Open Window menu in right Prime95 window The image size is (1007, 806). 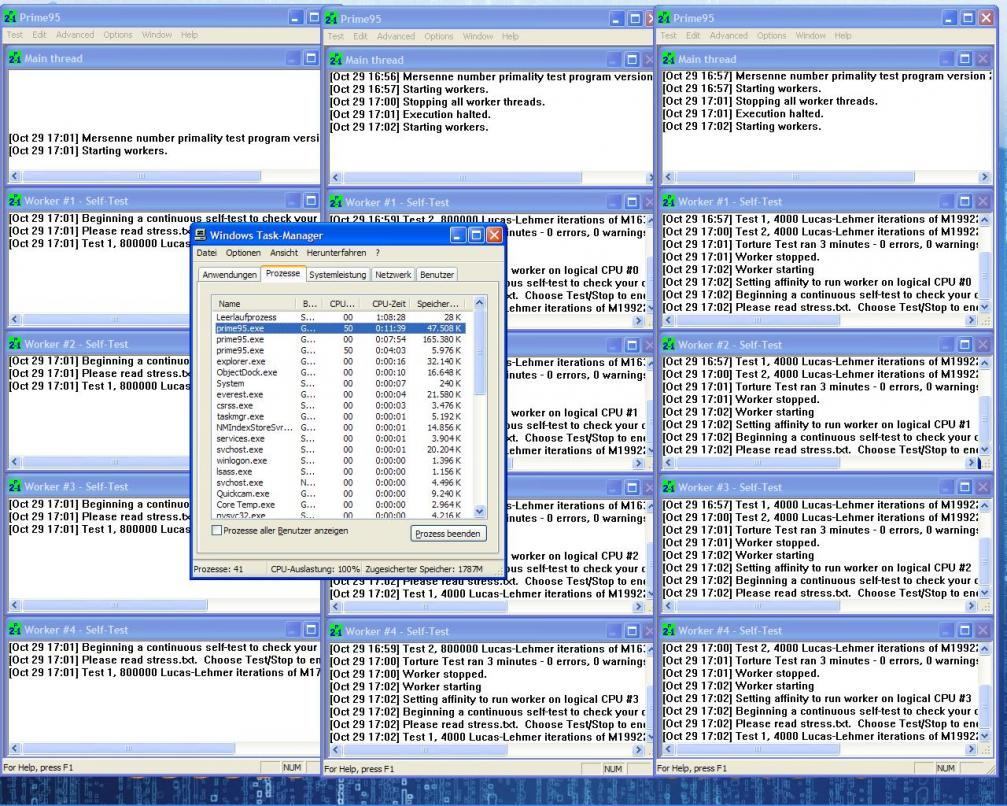(x=810, y=36)
